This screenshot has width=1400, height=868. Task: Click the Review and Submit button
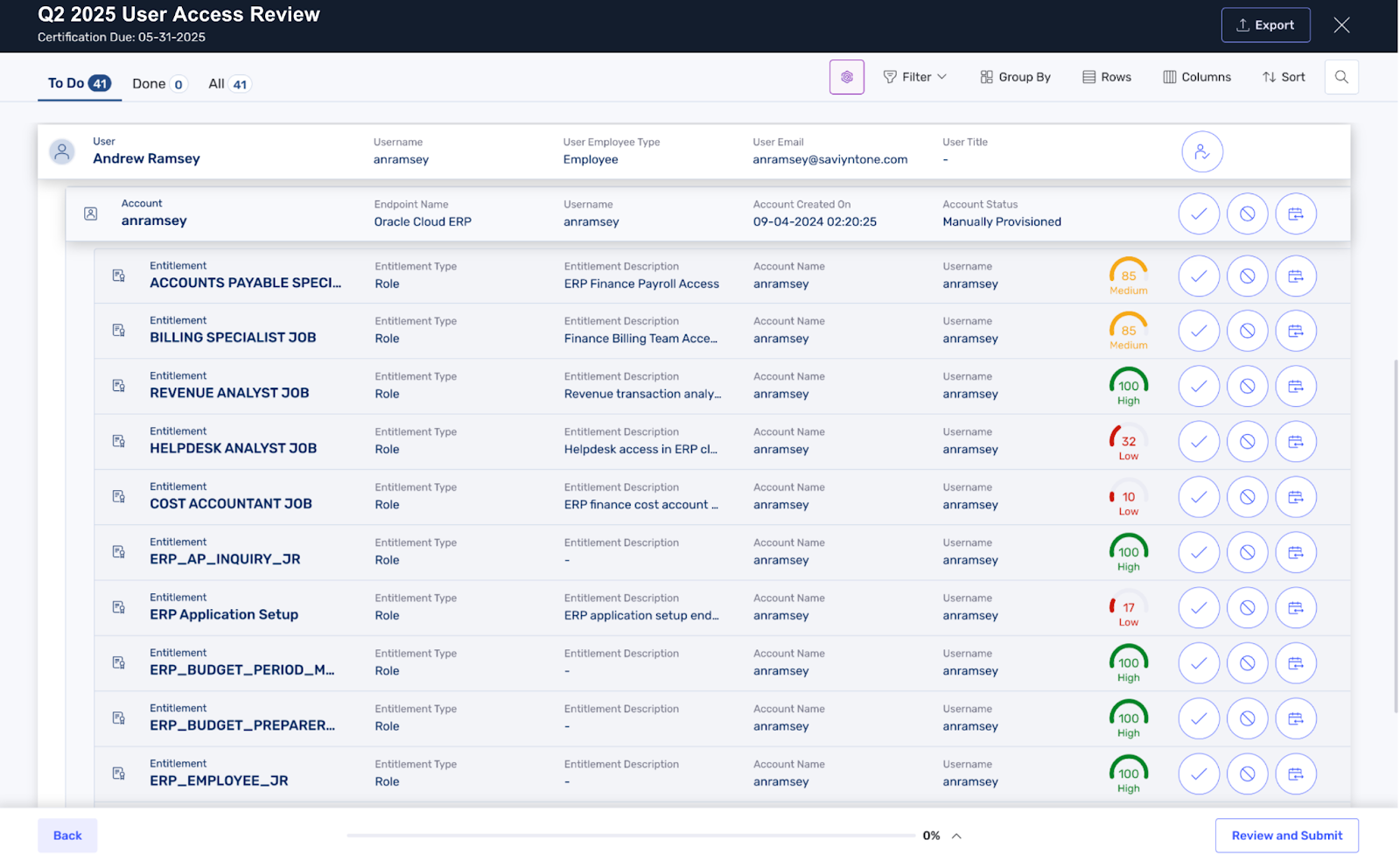1286,835
